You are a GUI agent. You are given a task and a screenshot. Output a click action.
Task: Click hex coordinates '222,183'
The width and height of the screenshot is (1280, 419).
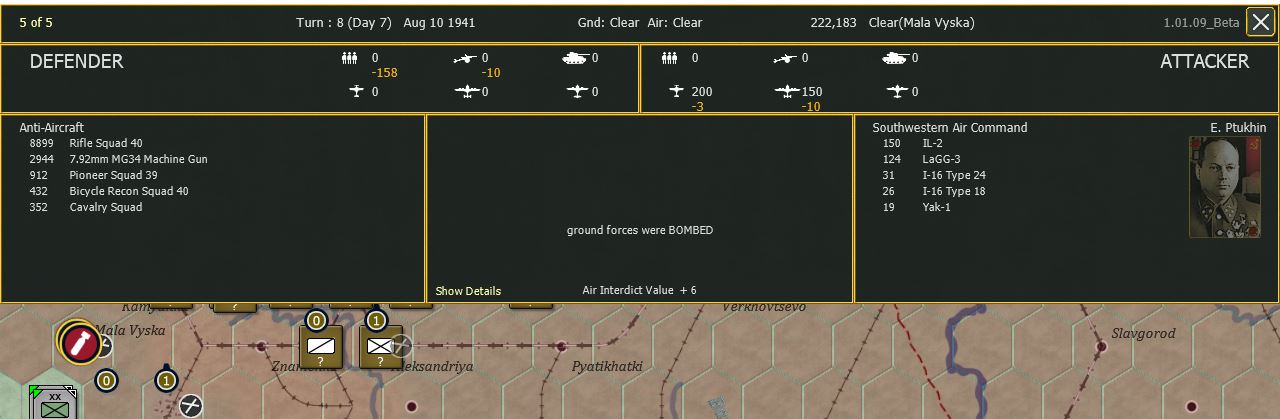pos(833,23)
